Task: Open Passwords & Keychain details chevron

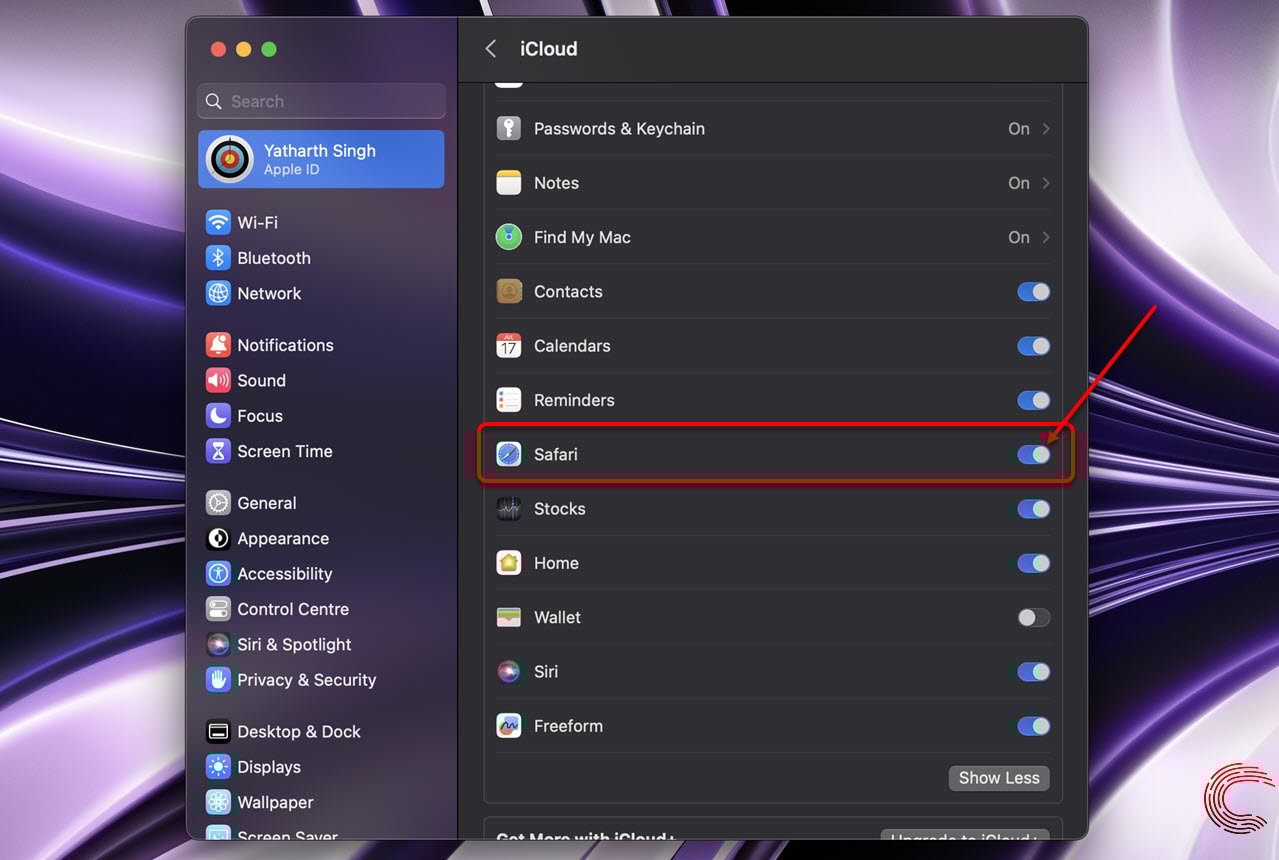Action: 1046,128
